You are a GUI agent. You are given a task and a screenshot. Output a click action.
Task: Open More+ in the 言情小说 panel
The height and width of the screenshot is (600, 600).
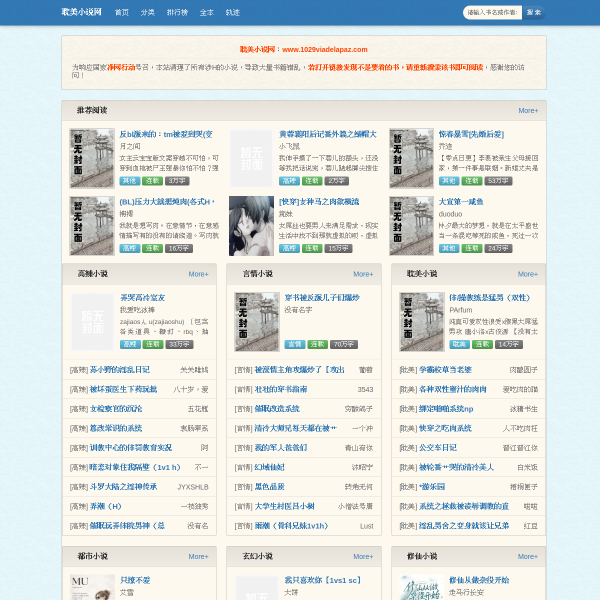coord(363,274)
